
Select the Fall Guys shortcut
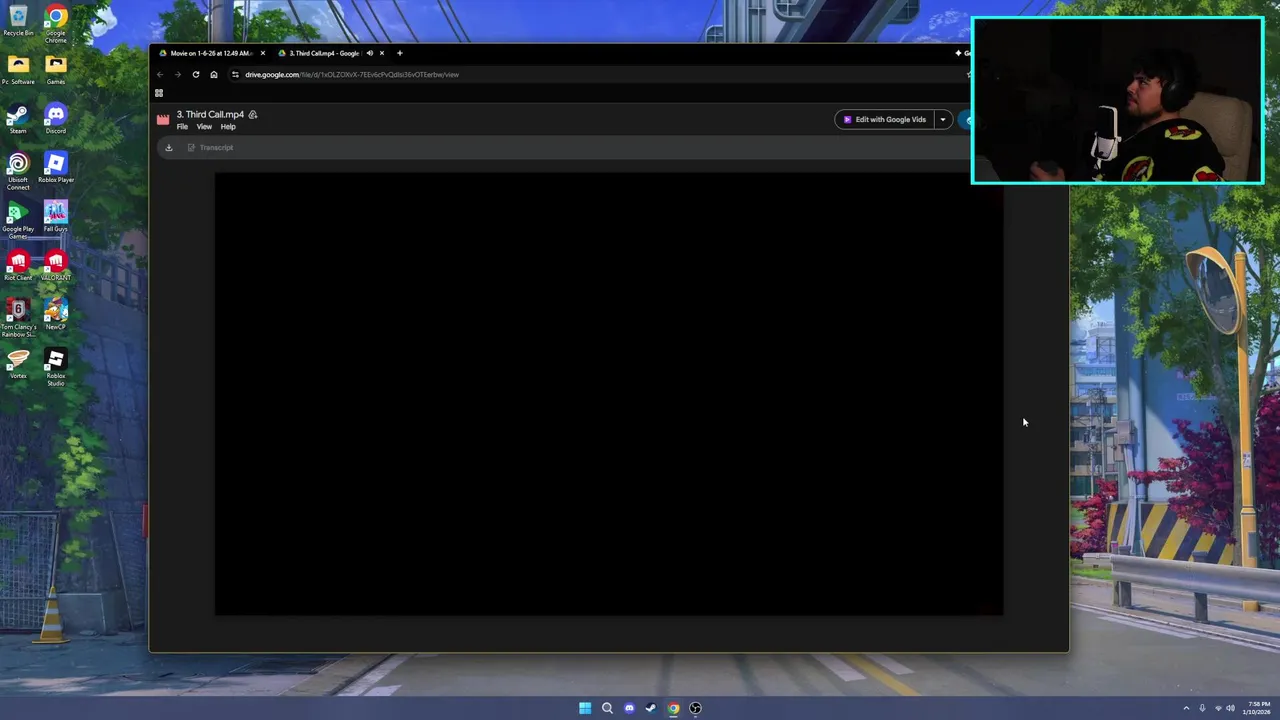[x=56, y=217]
